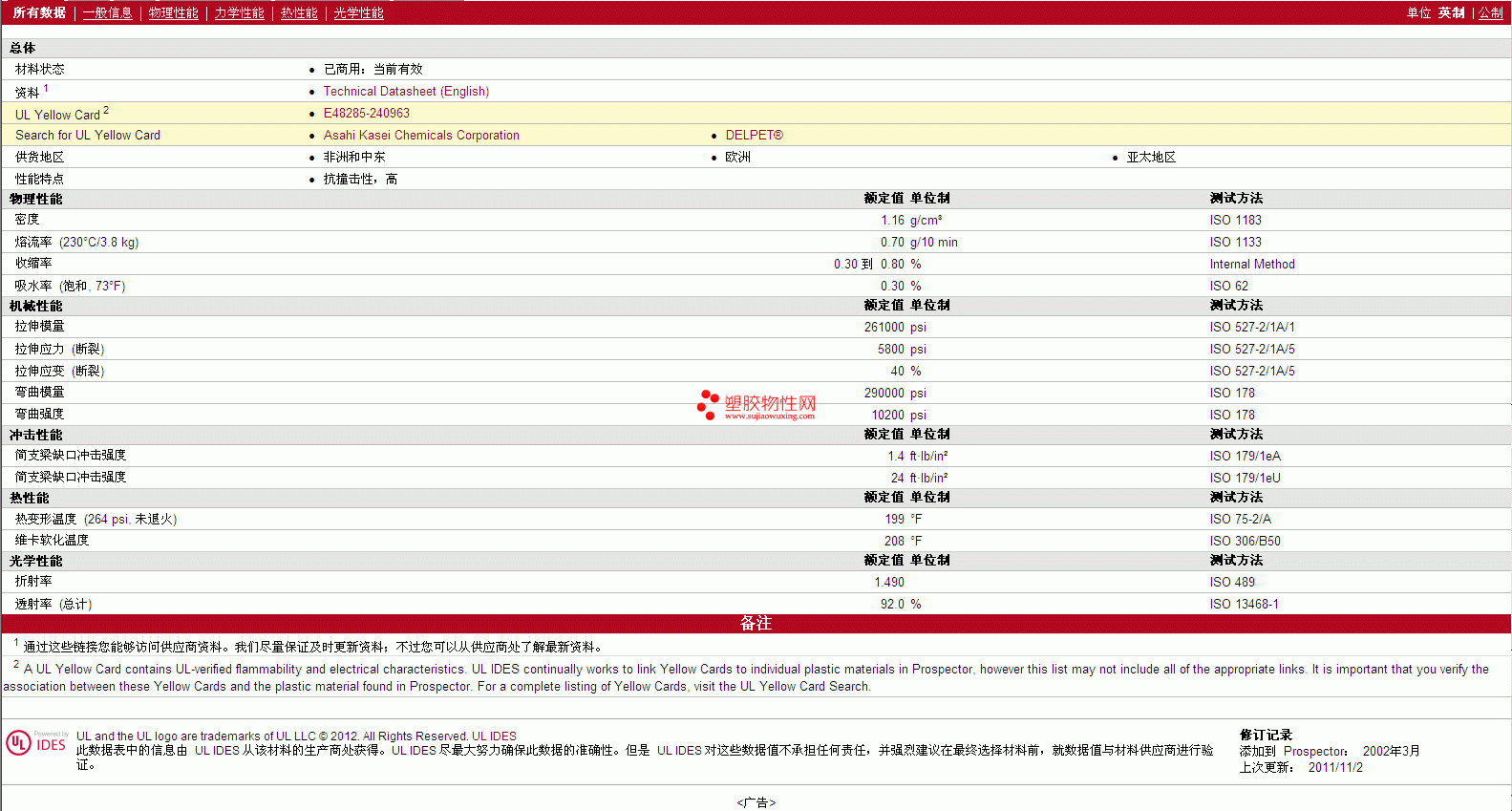The height and width of the screenshot is (811, 1512).
Task: Follow the Asahi Kasei Chemicals Corporation link
Action: [421, 135]
